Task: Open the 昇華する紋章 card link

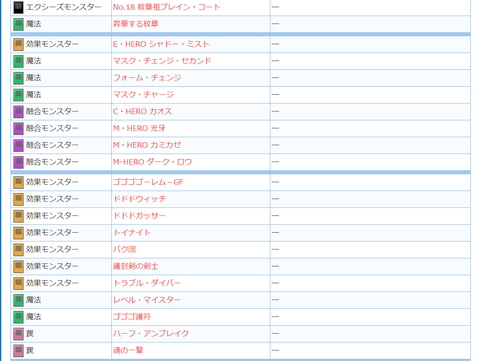Action: pyautogui.click(x=135, y=24)
